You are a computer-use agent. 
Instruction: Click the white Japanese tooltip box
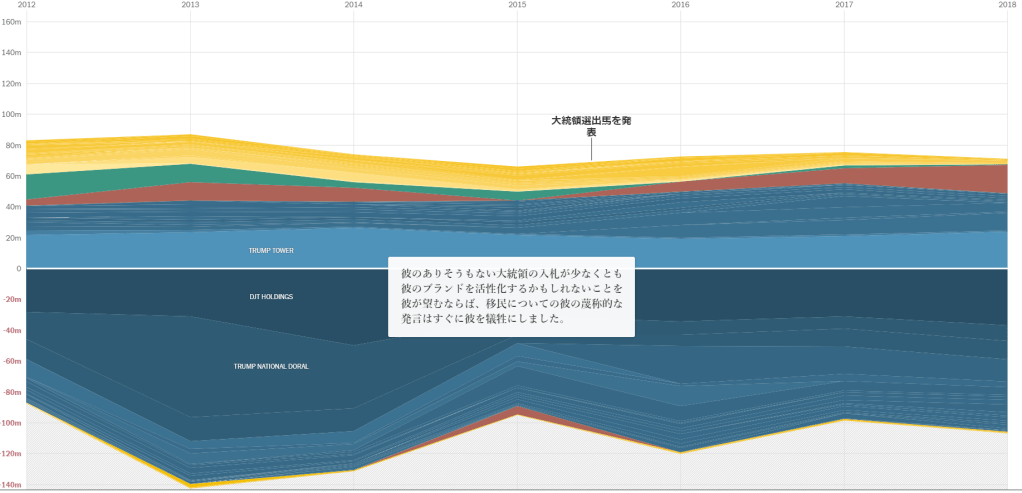511,297
